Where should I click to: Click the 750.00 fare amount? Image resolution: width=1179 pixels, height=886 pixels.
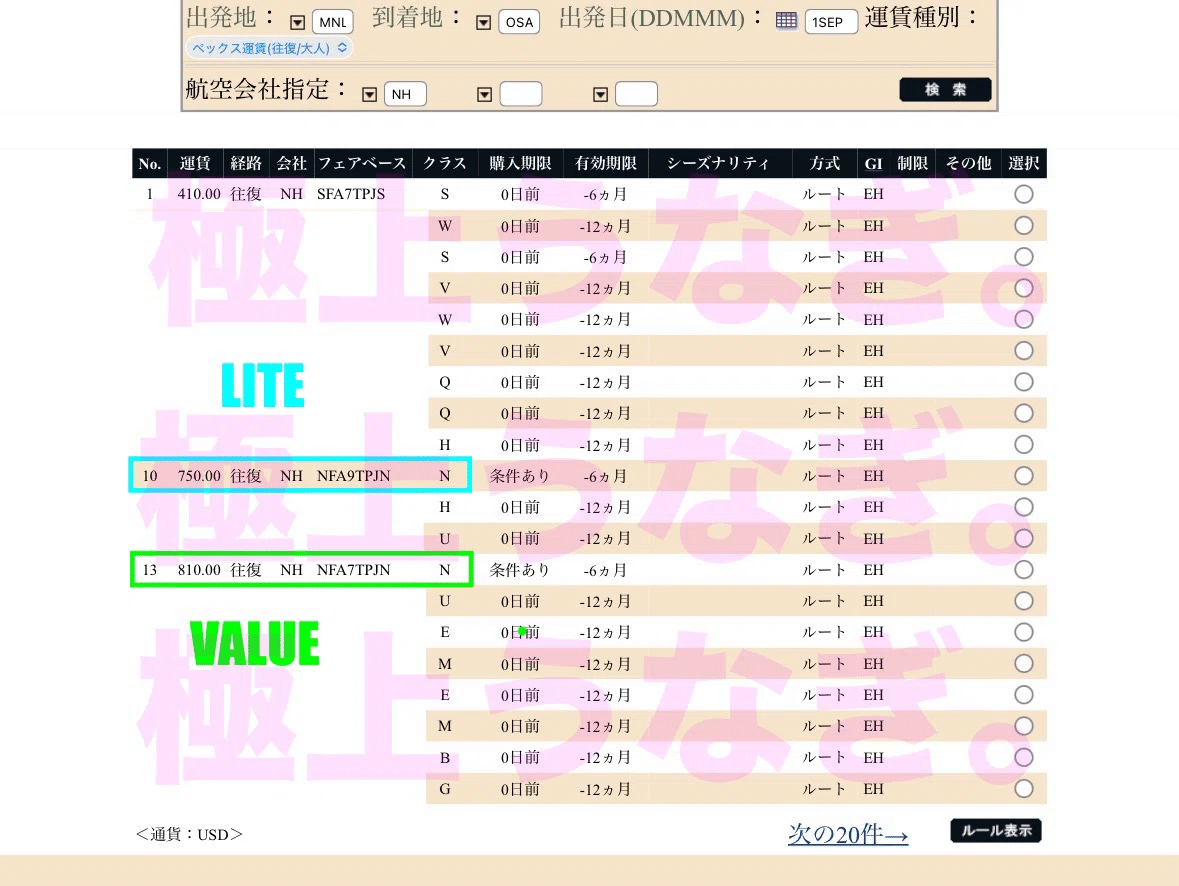[x=199, y=475]
